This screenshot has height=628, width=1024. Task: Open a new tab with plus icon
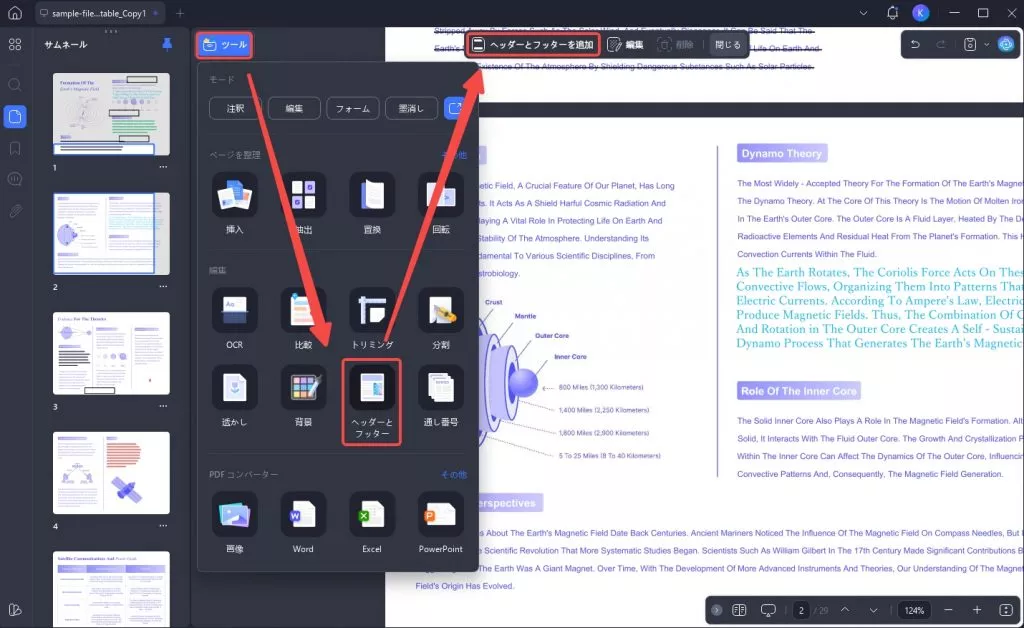tap(180, 13)
